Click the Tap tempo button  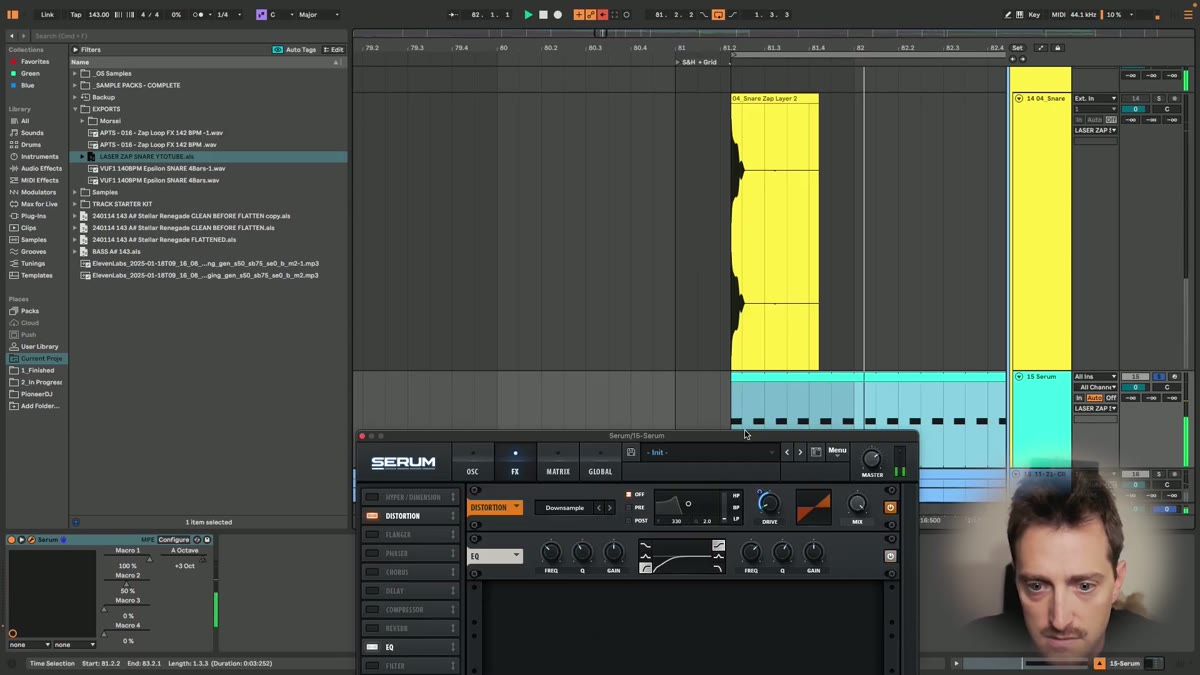coord(76,15)
